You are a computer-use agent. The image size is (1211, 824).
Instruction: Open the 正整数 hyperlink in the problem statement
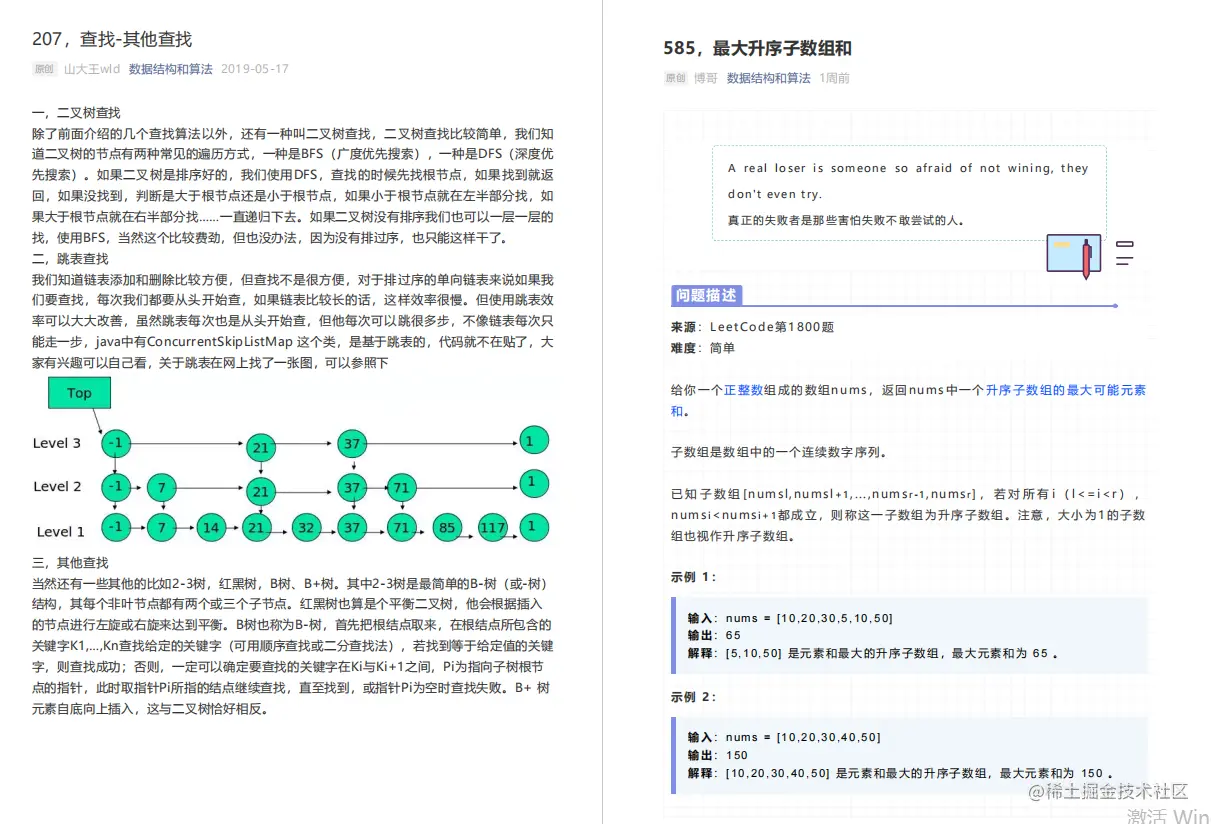tap(743, 390)
